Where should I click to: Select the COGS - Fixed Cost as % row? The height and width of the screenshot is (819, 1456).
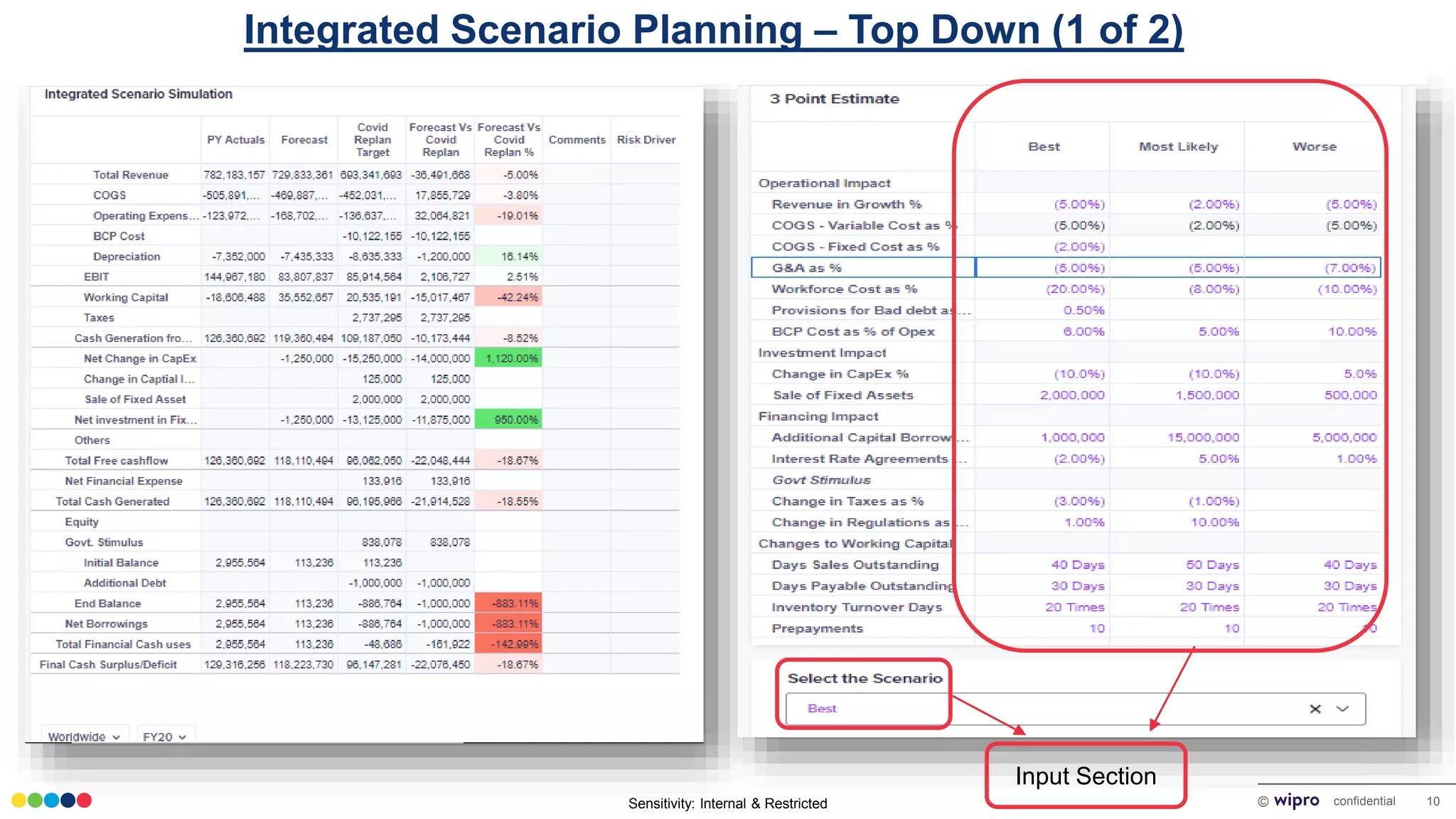click(1066, 247)
